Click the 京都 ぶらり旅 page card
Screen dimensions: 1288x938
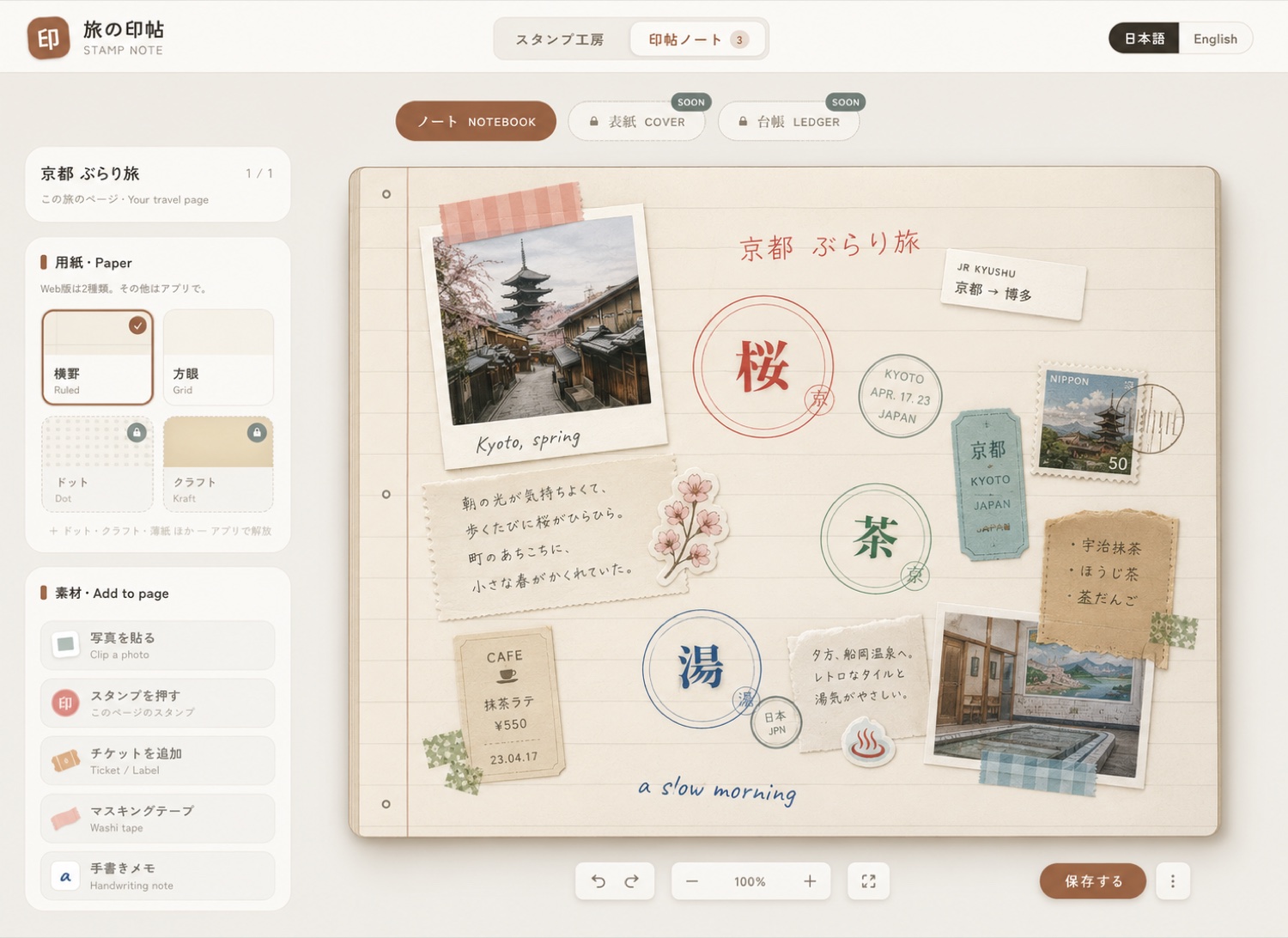[x=158, y=185]
